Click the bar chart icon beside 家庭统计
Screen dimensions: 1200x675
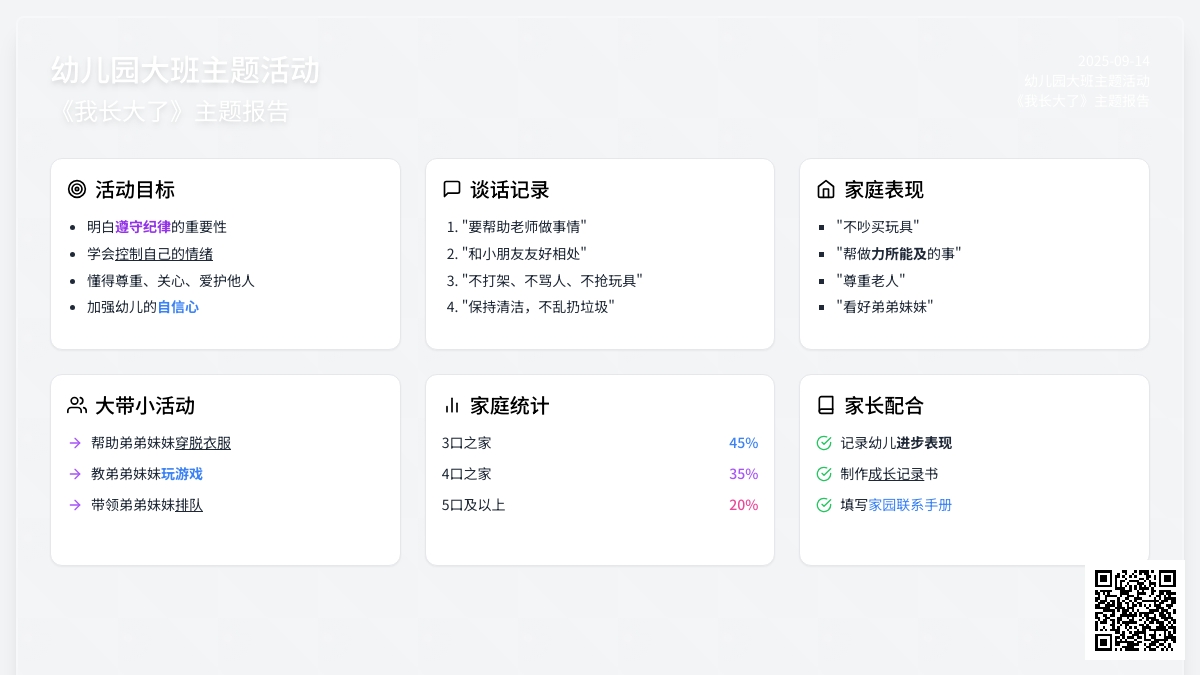pos(452,405)
